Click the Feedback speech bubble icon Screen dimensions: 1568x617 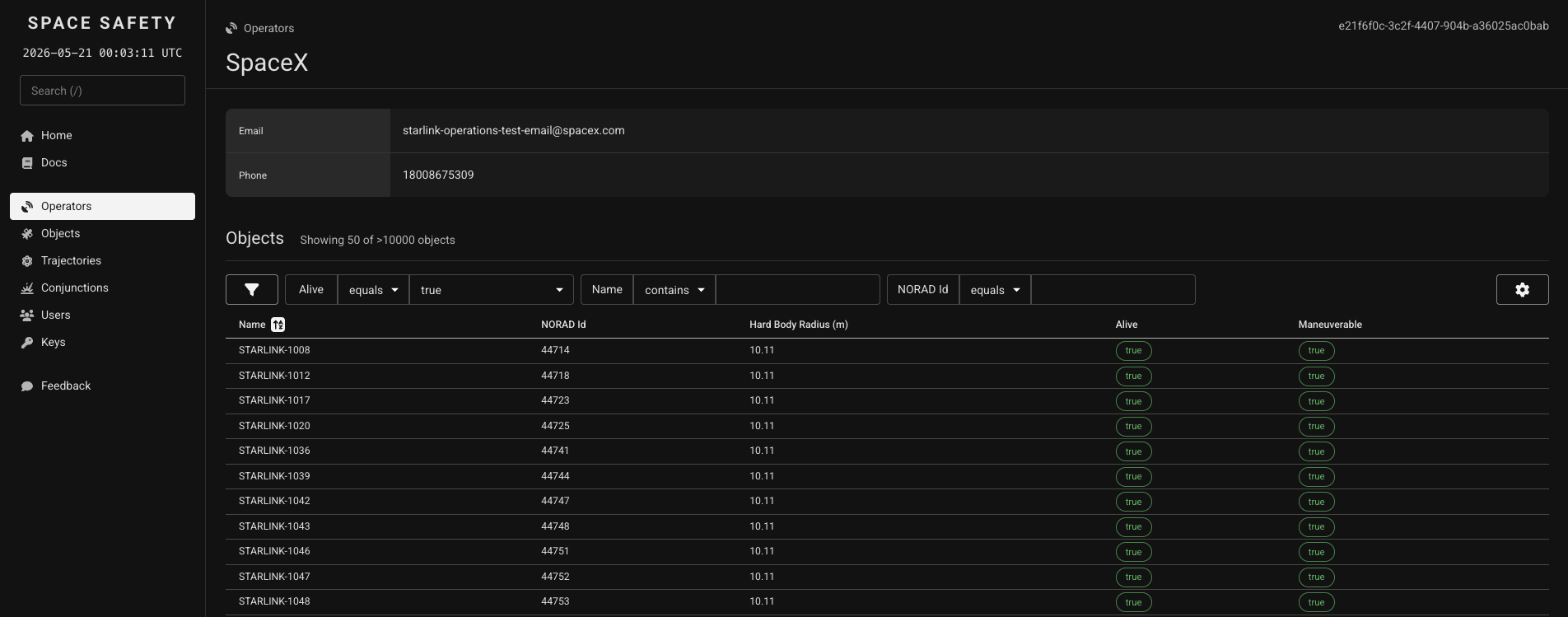click(x=27, y=386)
